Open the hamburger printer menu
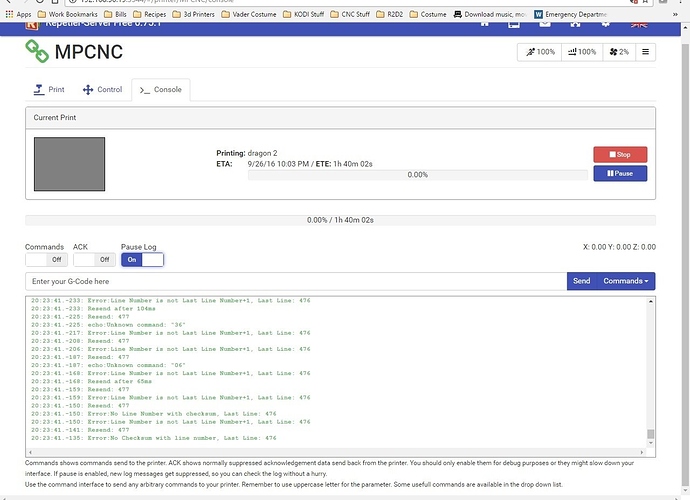The width and height of the screenshot is (690, 500). [645, 52]
